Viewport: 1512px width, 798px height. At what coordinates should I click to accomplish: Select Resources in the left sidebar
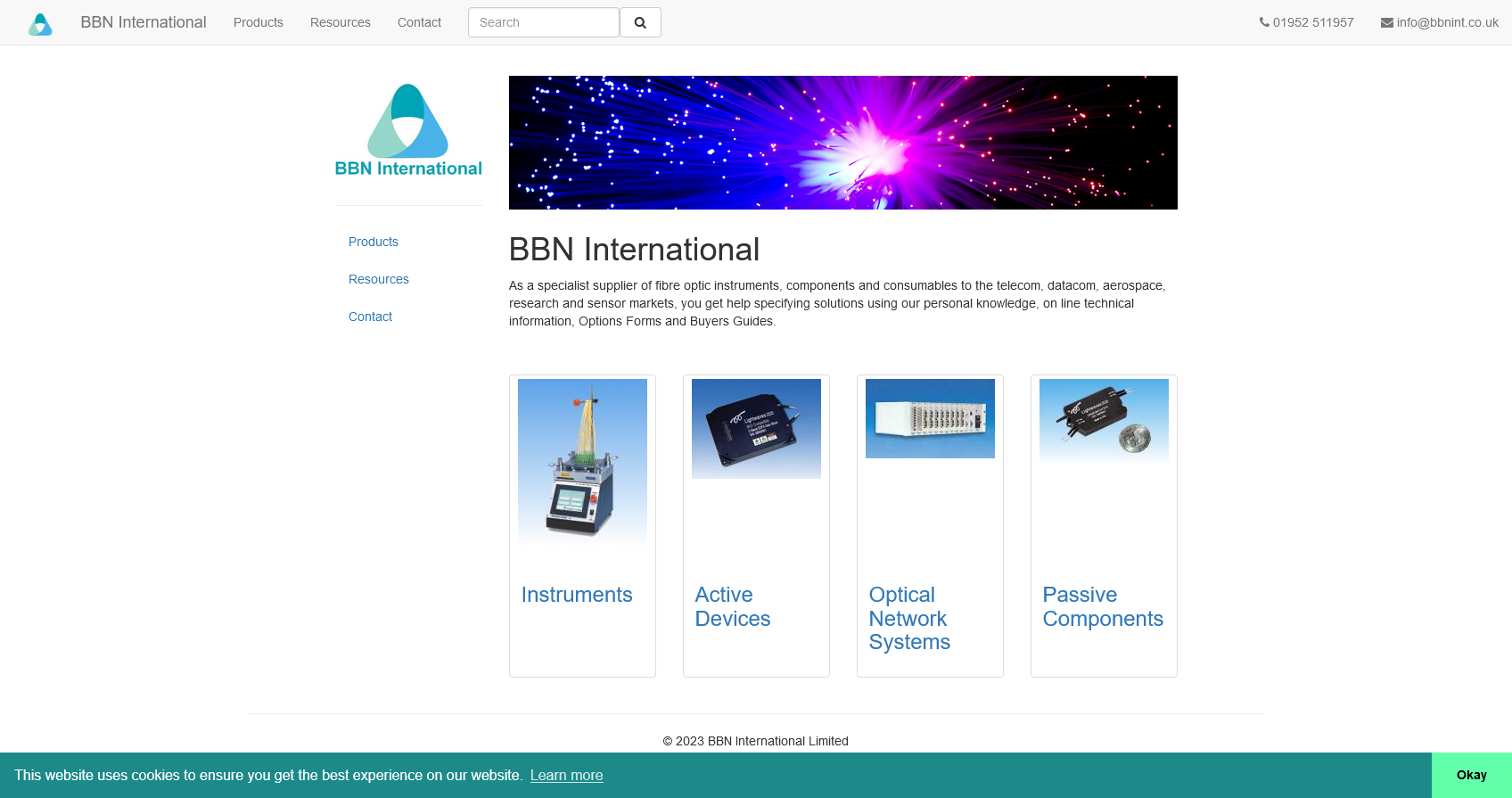379,279
